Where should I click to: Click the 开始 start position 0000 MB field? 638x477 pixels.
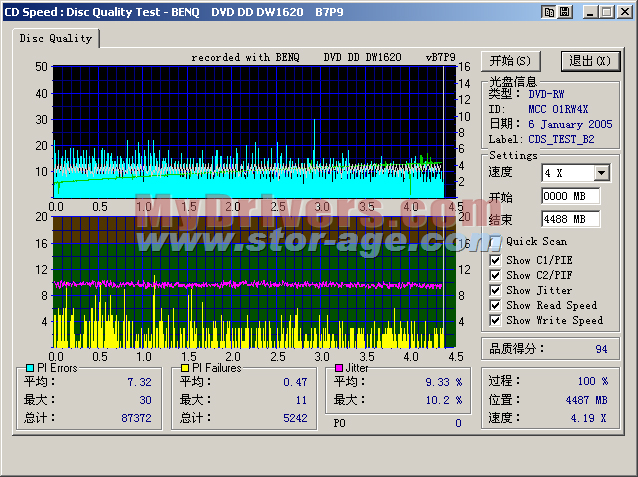(x=569, y=196)
